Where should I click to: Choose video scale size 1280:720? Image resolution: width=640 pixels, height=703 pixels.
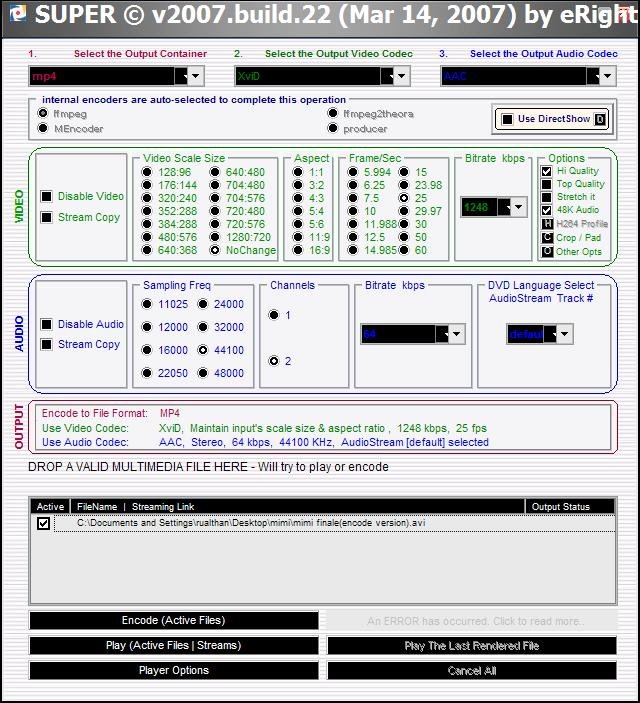(215, 237)
